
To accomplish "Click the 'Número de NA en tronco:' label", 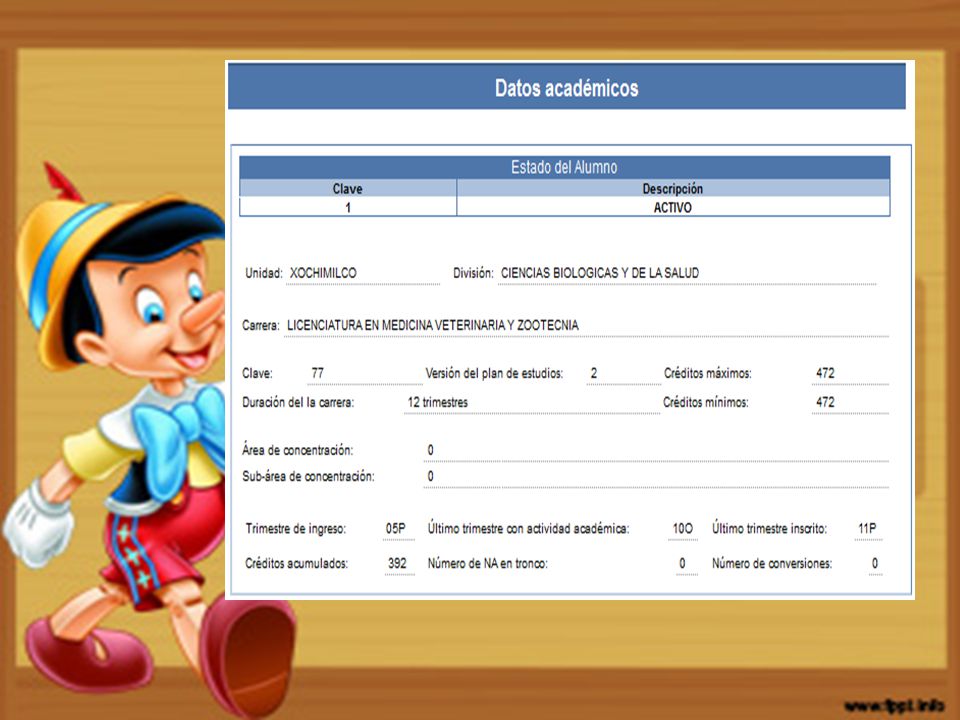I will (x=487, y=563).
